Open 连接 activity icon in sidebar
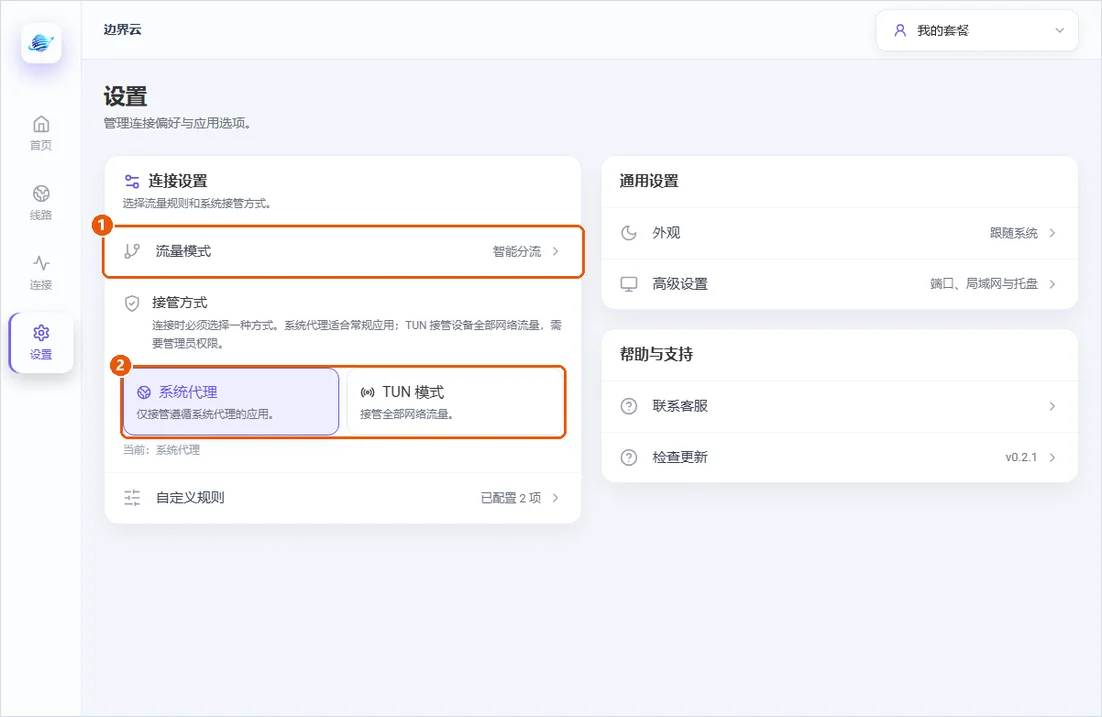The width and height of the screenshot is (1102, 717). (41, 263)
